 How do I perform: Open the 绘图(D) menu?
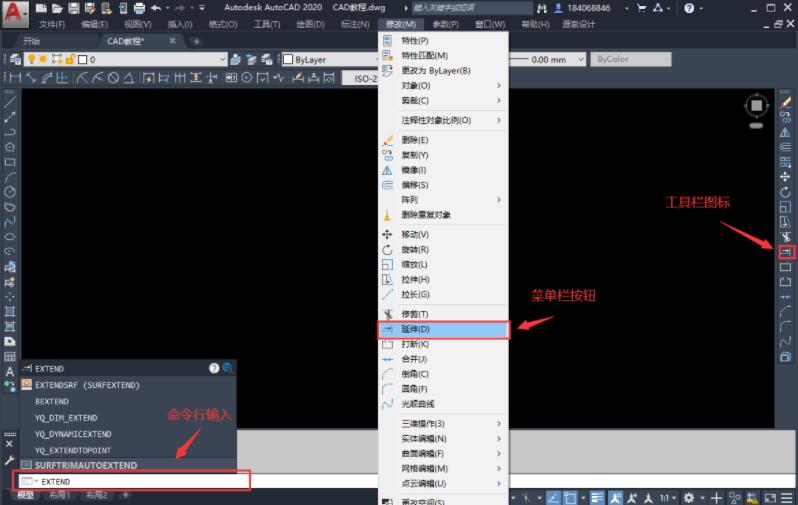pyautogui.click(x=310, y=24)
